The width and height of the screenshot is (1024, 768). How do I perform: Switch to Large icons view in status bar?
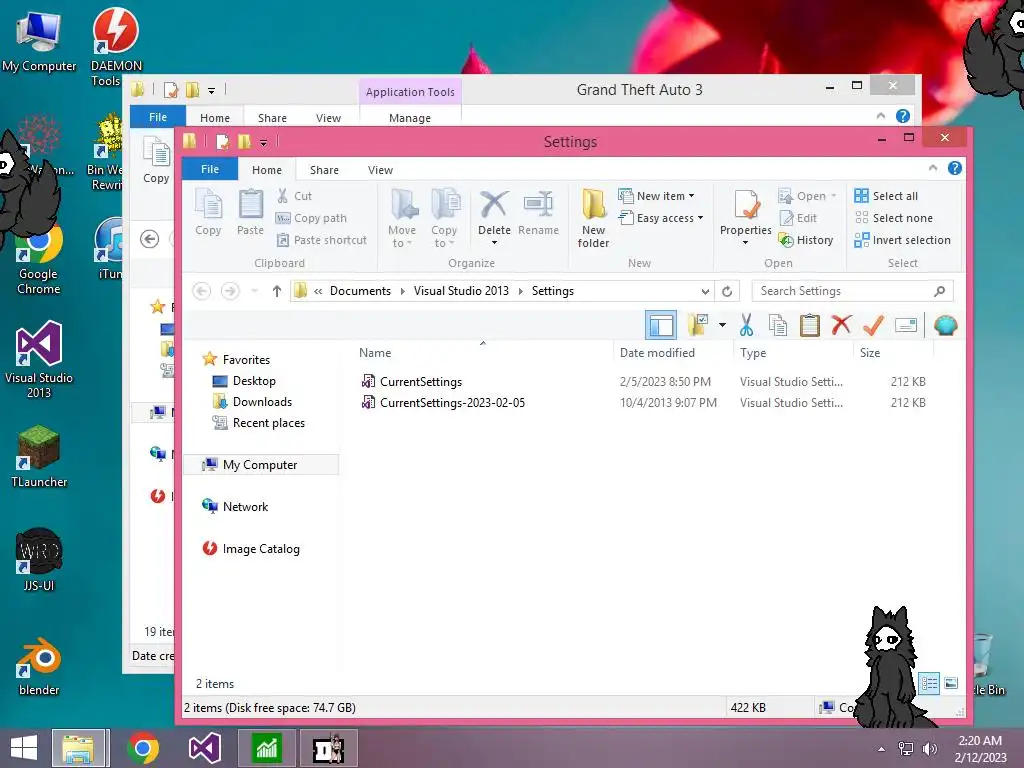tap(951, 684)
